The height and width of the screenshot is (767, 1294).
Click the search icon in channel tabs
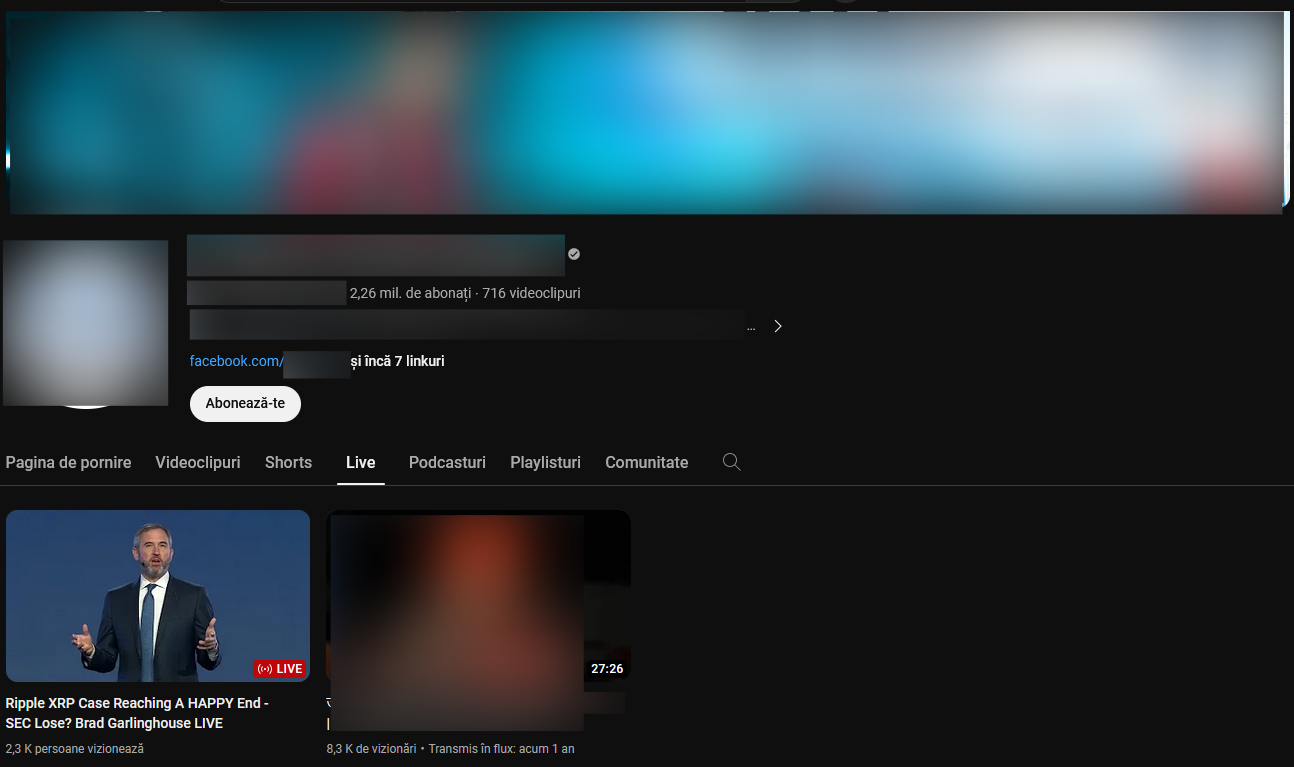coord(731,462)
